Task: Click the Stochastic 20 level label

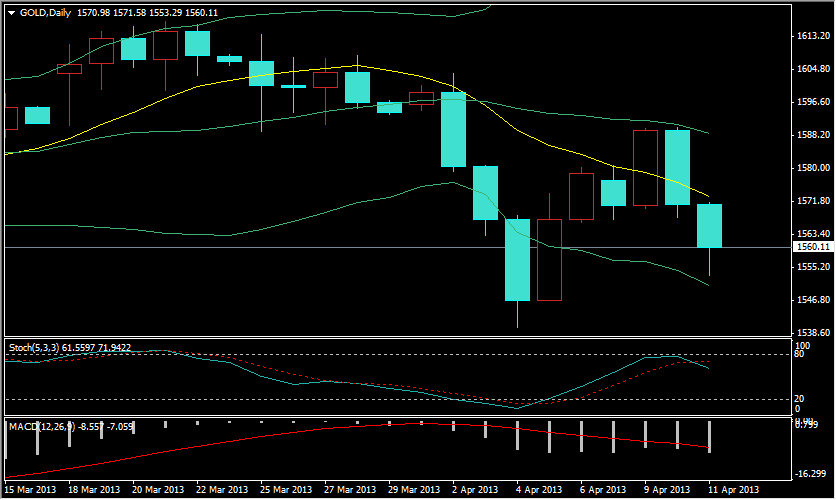Action: pos(800,398)
